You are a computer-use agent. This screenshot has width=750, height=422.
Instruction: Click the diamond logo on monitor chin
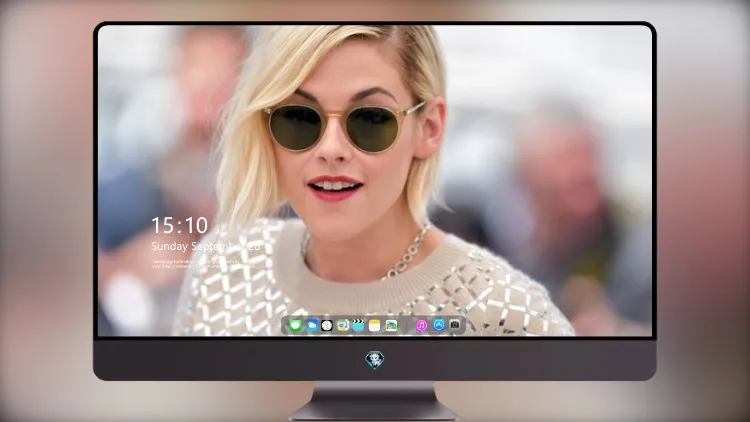coord(375,360)
